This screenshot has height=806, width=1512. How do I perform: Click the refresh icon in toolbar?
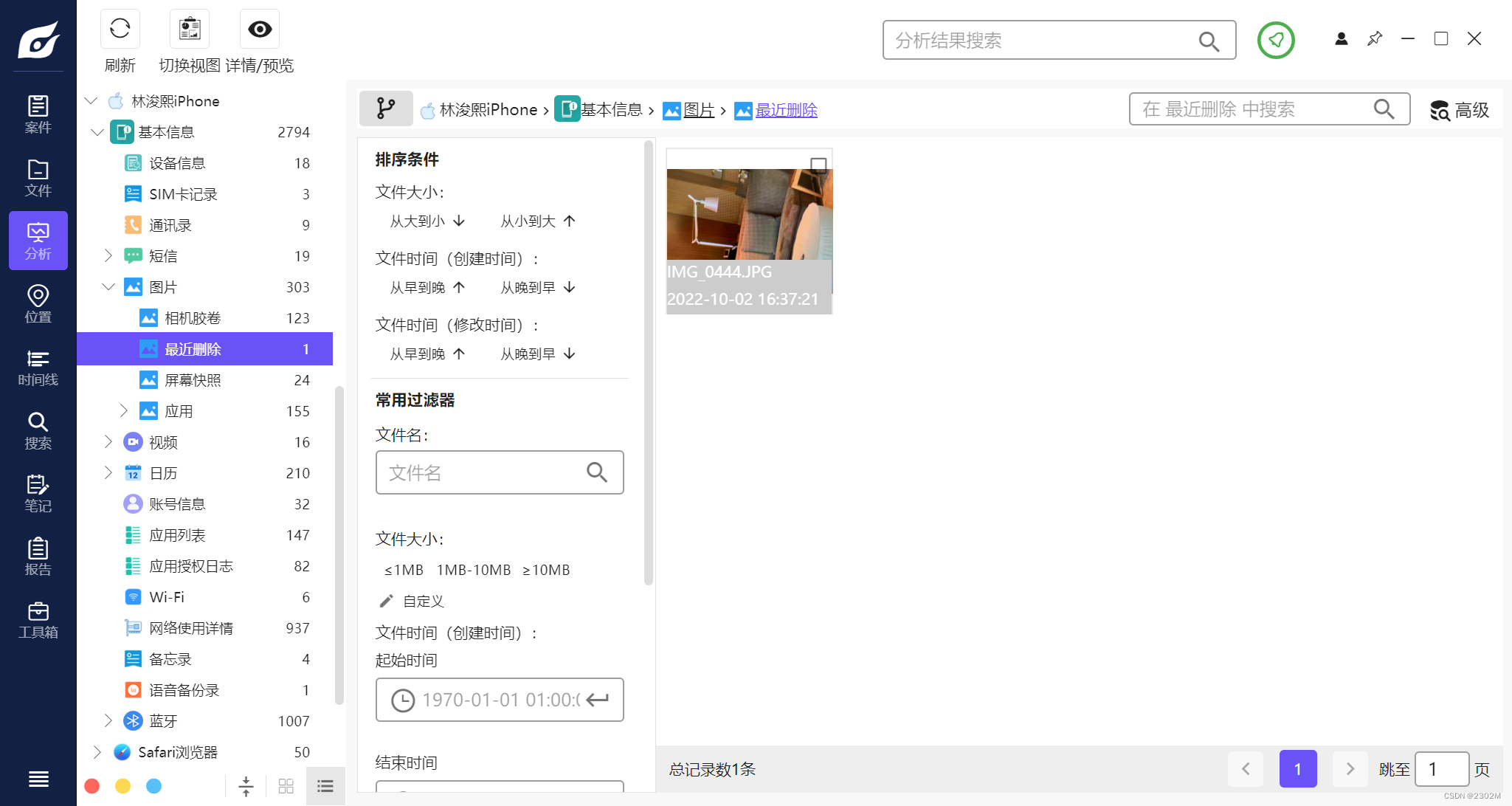click(120, 30)
